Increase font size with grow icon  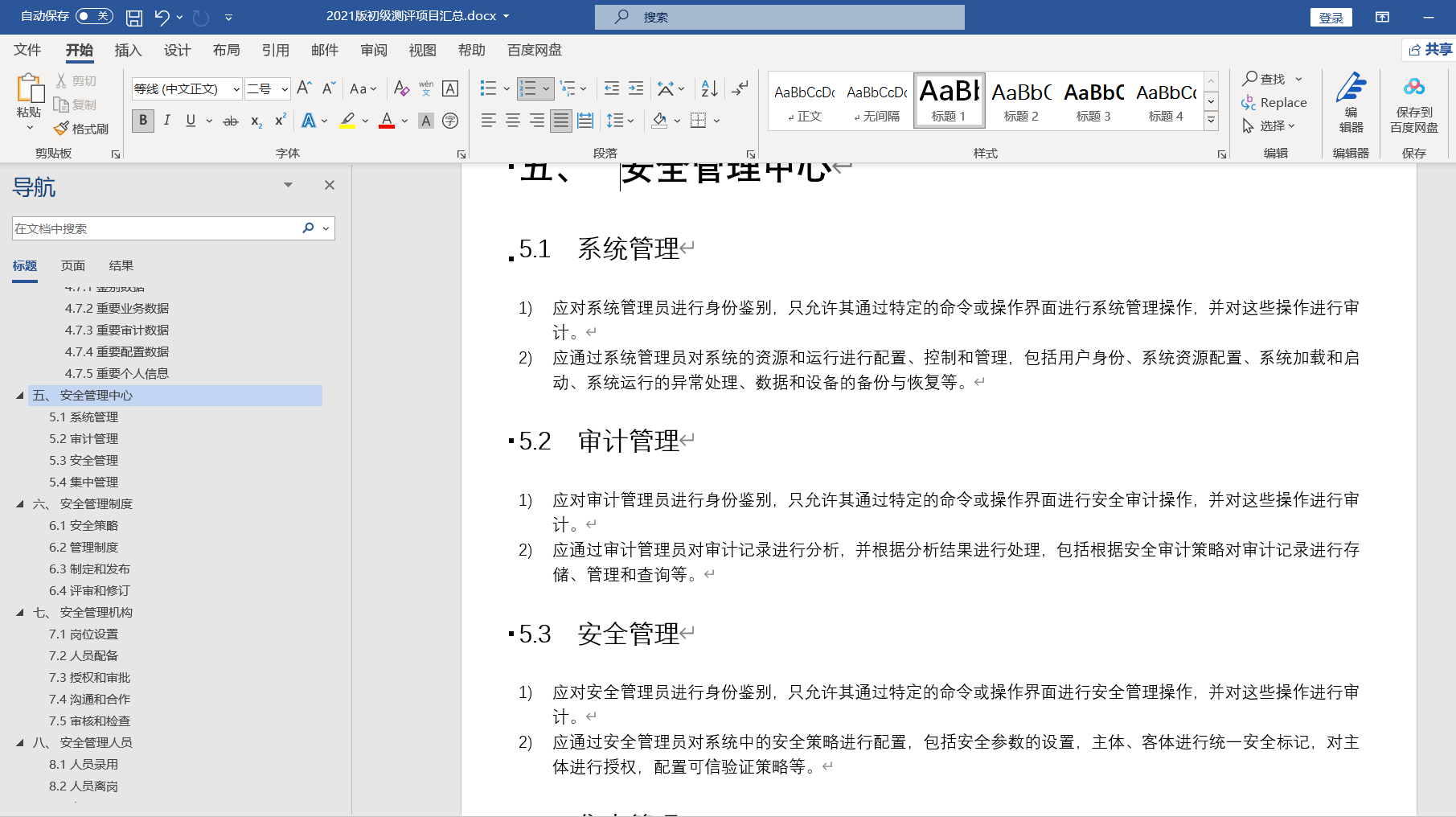coord(304,88)
